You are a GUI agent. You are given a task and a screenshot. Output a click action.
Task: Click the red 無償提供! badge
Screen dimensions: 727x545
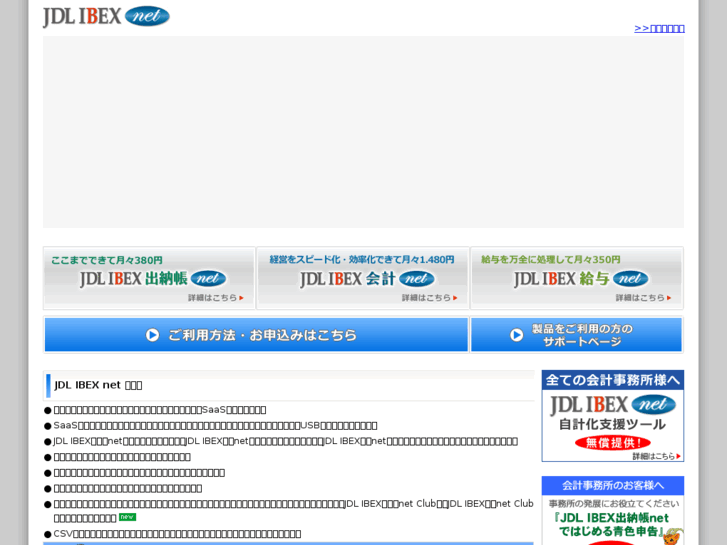pos(612,443)
